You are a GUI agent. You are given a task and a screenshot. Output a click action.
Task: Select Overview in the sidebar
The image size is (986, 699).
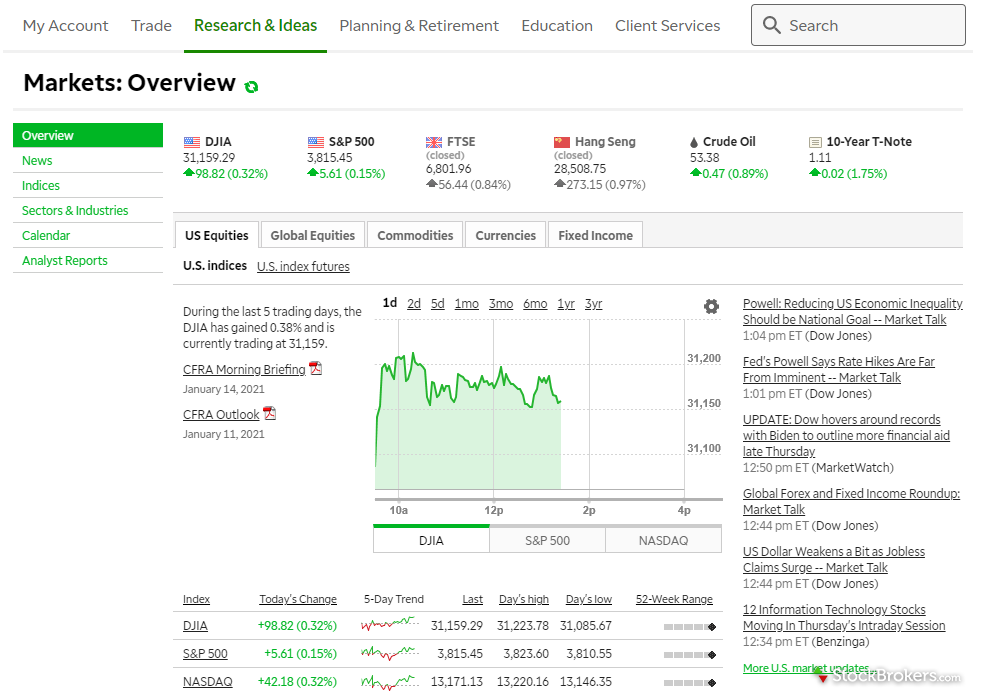(x=88, y=135)
